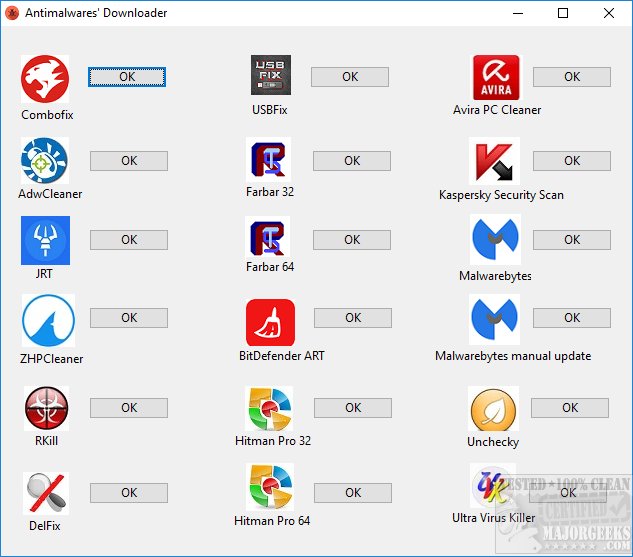The height and width of the screenshot is (557, 633).
Task: Click the RKill biohazard icon
Action: tap(46, 408)
